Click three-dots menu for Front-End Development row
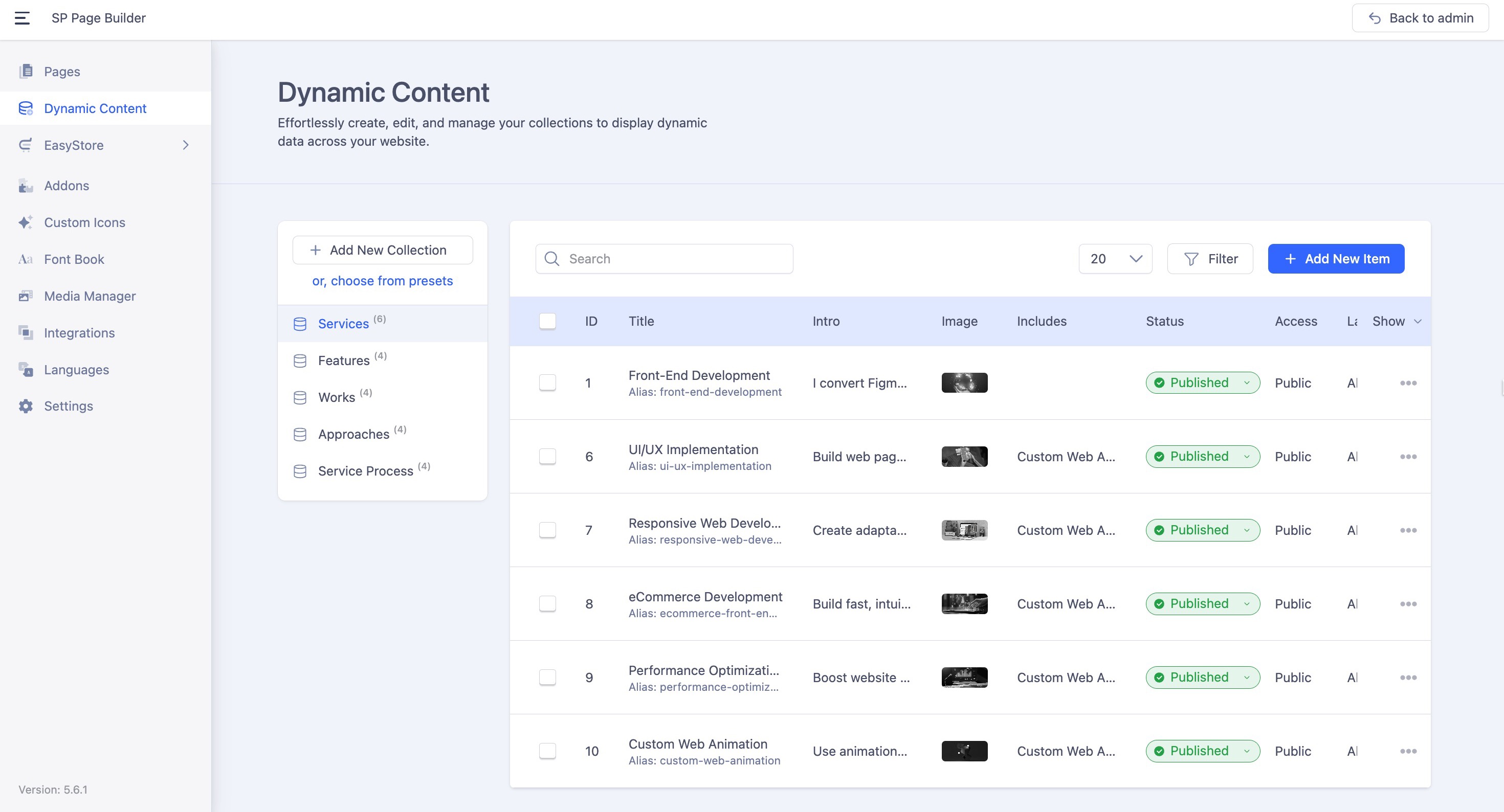 click(x=1408, y=383)
